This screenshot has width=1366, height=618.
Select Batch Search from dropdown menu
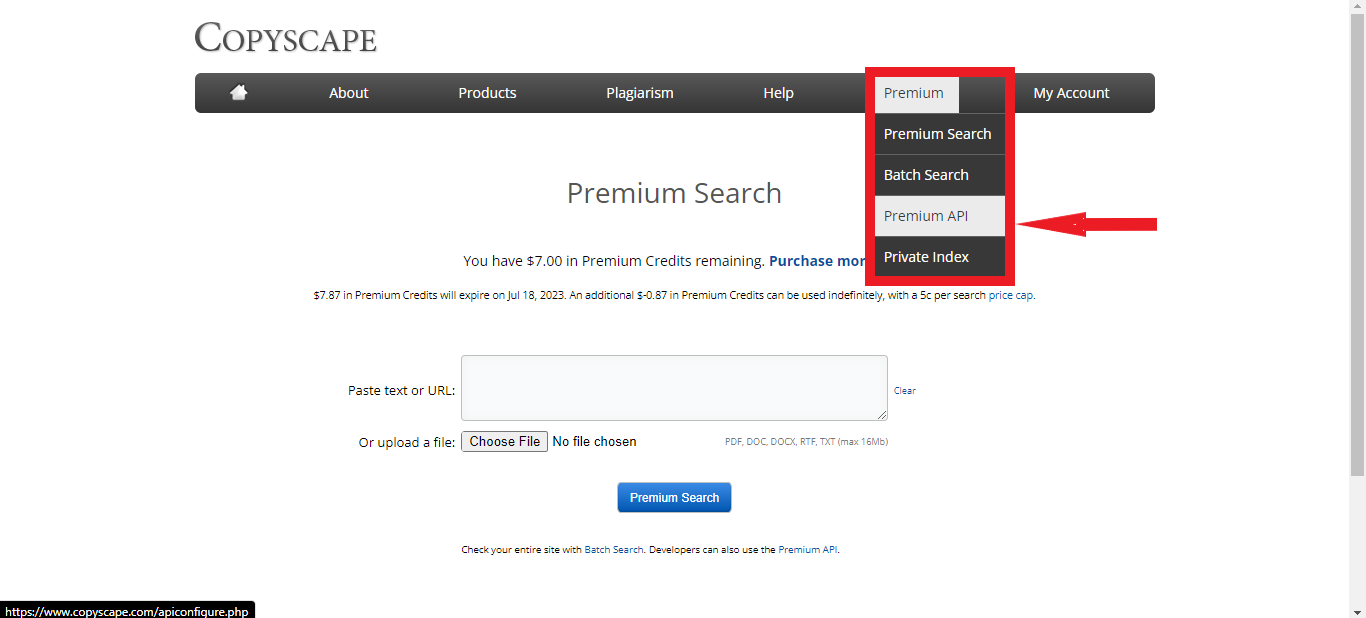pyautogui.click(x=940, y=175)
